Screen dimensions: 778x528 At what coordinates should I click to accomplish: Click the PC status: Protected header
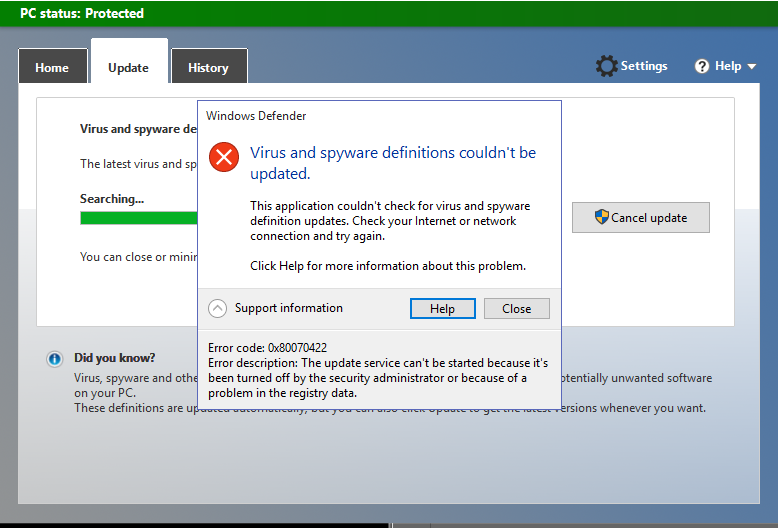click(82, 13)
